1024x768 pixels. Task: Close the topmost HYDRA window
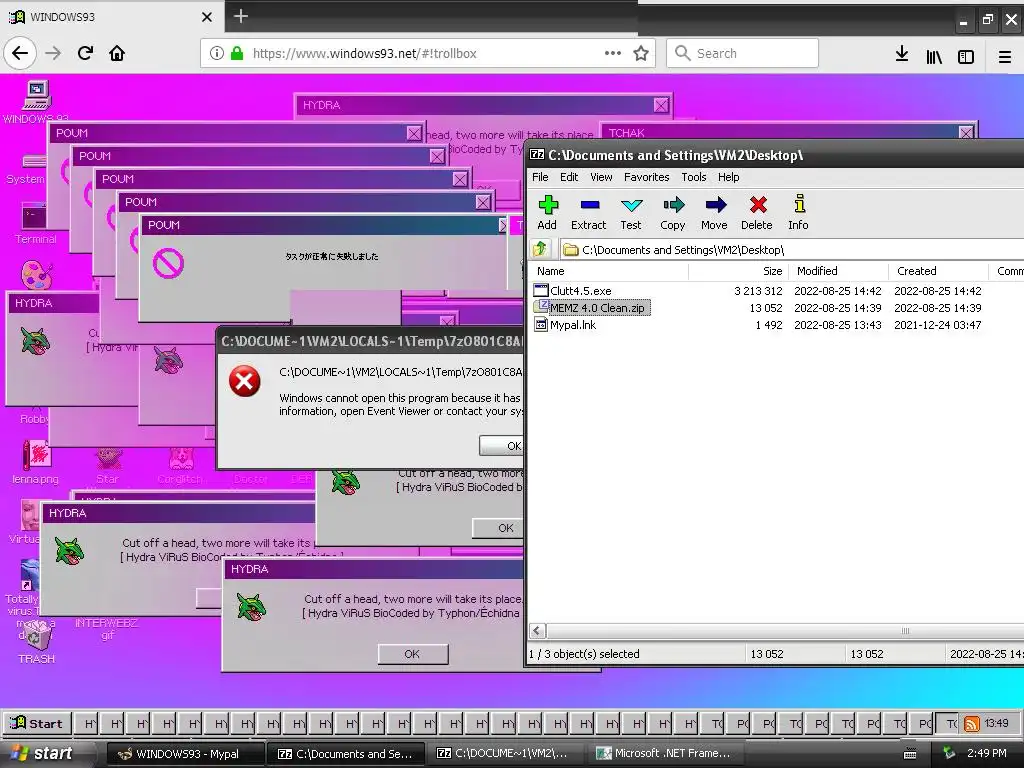[x=661, y=105]
